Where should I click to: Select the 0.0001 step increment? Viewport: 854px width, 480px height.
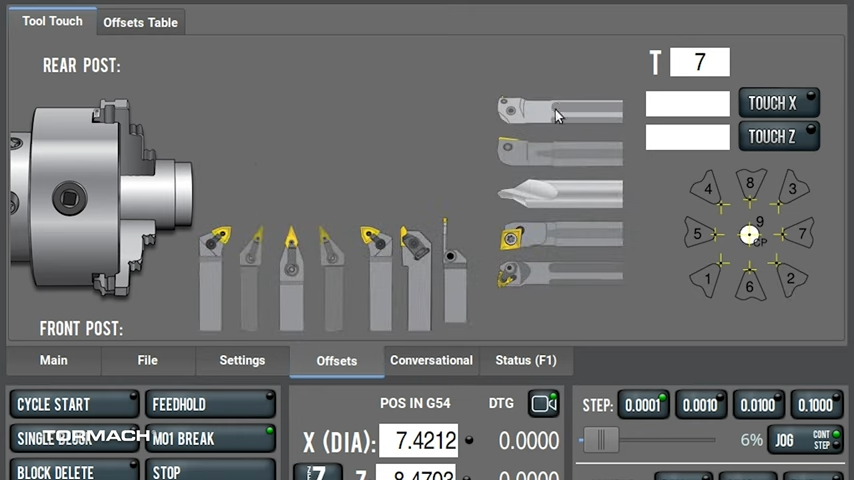point(645,405)
